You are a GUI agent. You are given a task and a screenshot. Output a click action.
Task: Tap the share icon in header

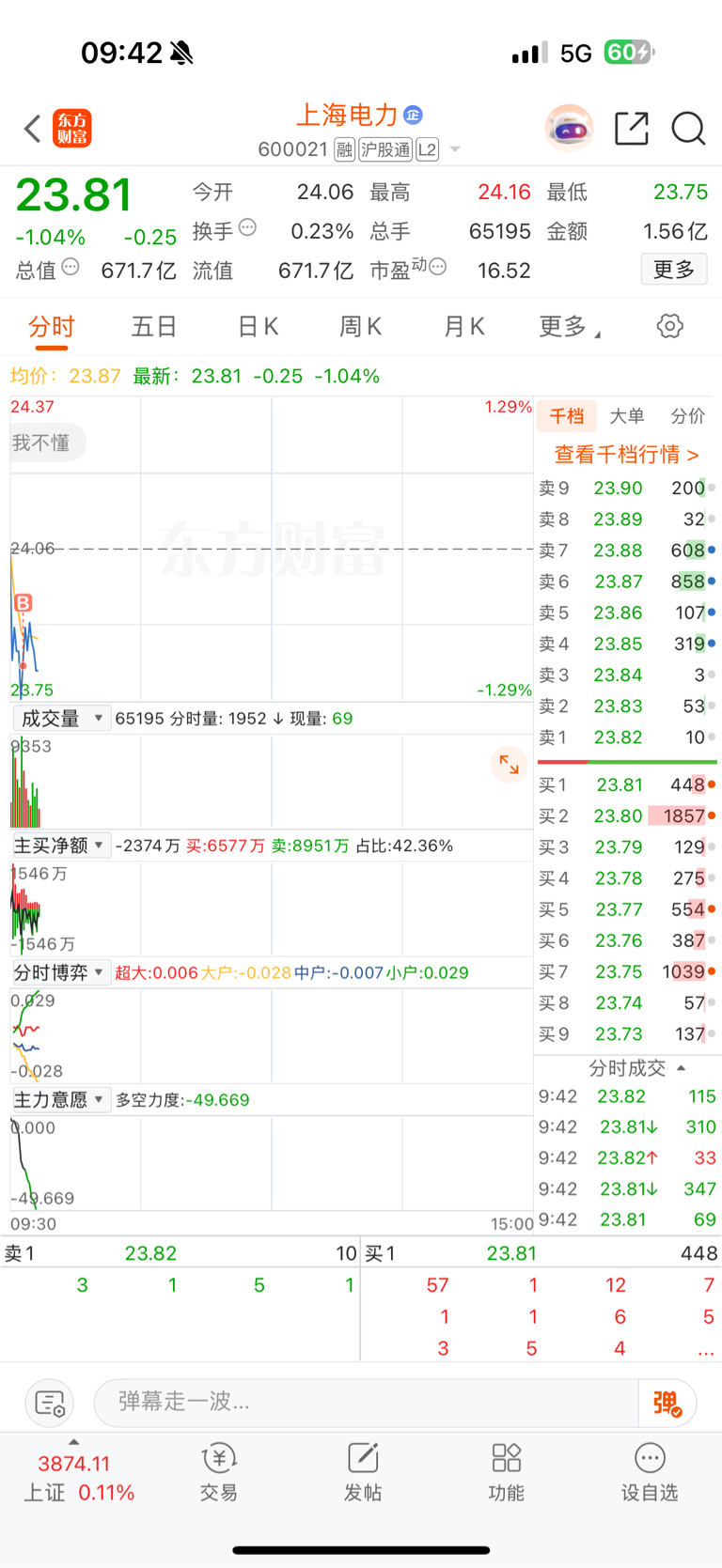(x=632, y=129)
